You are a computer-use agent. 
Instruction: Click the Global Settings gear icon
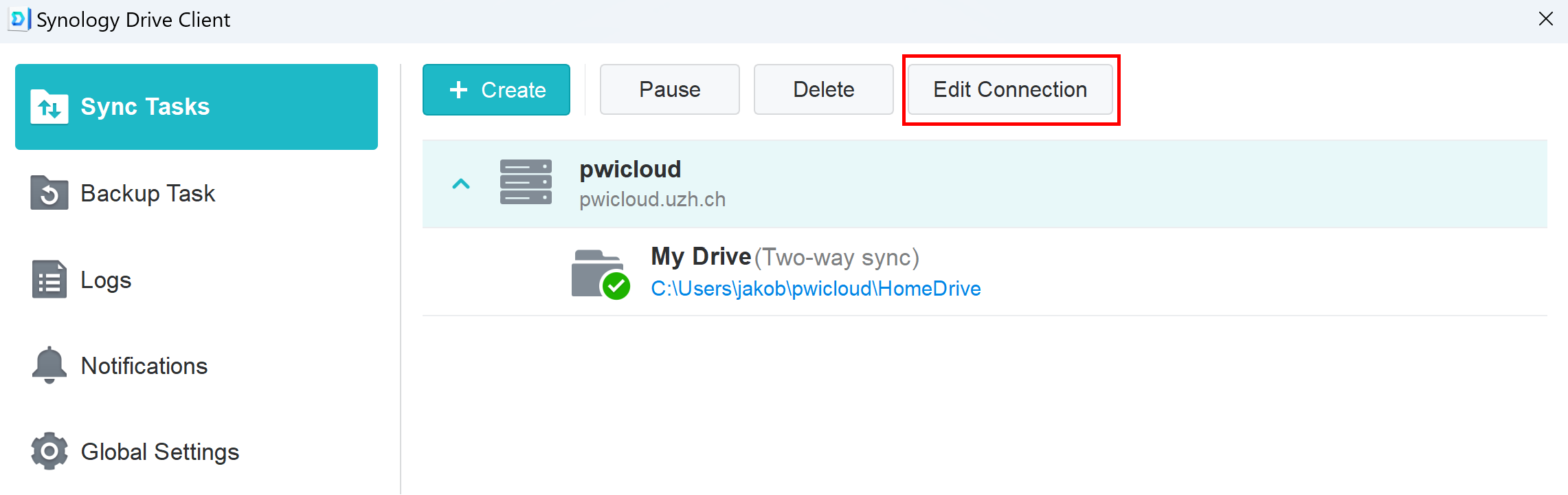[x=49, y=451]
